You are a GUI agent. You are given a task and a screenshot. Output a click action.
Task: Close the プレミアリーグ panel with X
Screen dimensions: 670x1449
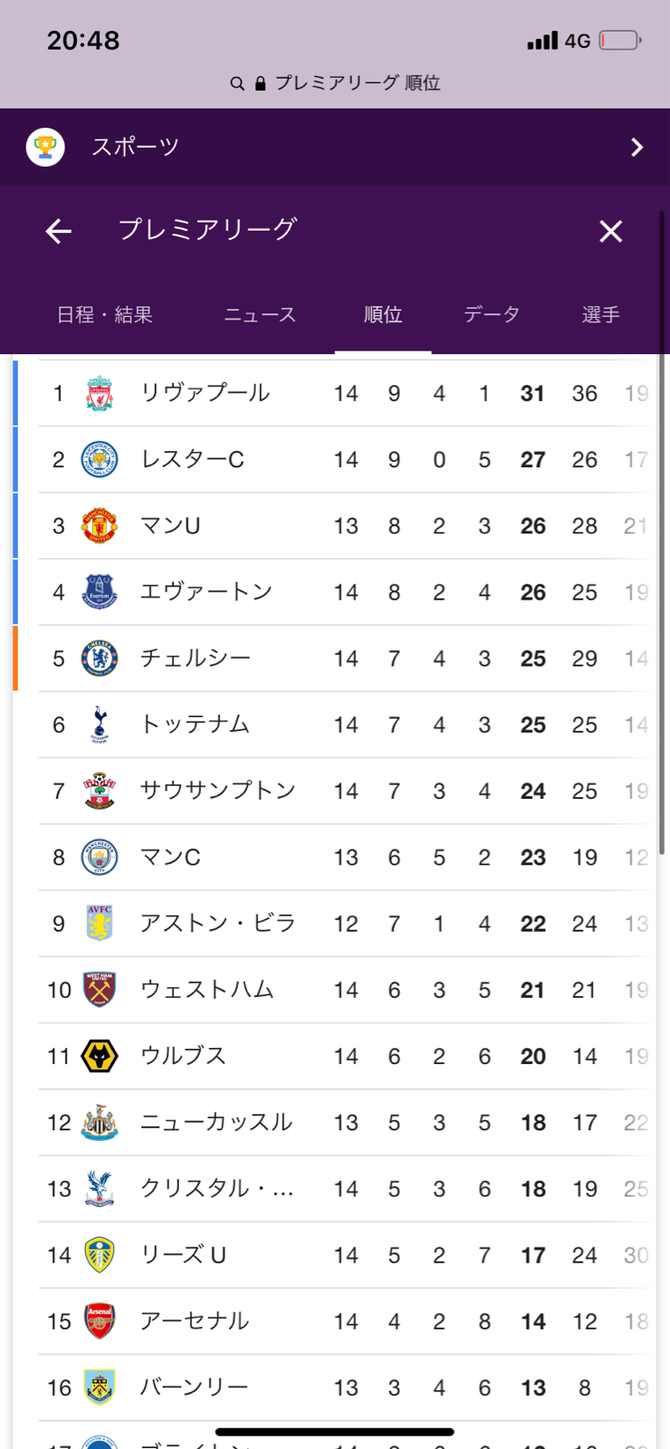click(x=611, y=232)
